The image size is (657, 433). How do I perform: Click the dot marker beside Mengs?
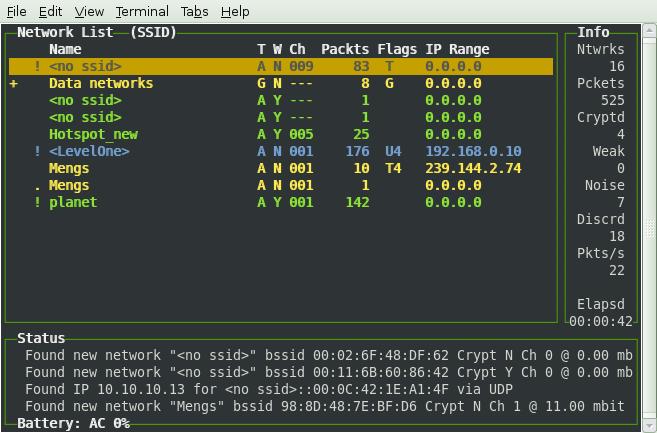pyautogui.click(x=38, y=186)
